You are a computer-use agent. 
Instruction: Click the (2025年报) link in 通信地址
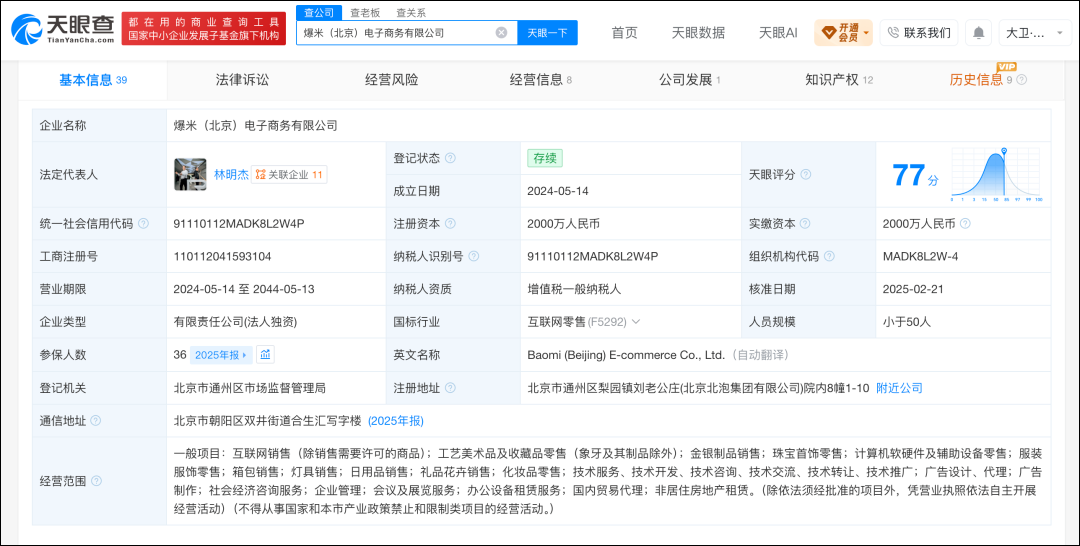point(396,420)
